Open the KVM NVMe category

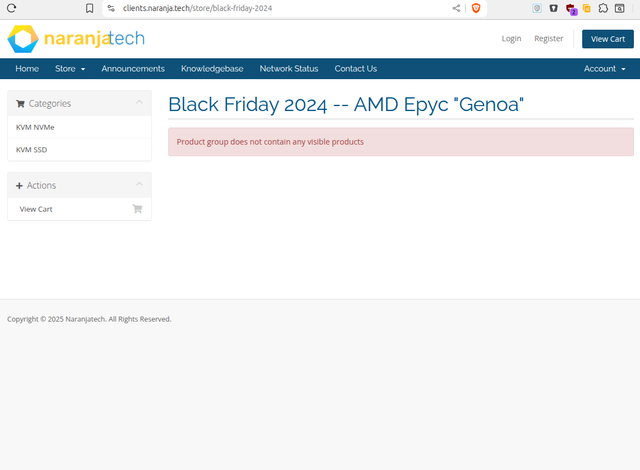pyautogui.click(x=35, y=127)
